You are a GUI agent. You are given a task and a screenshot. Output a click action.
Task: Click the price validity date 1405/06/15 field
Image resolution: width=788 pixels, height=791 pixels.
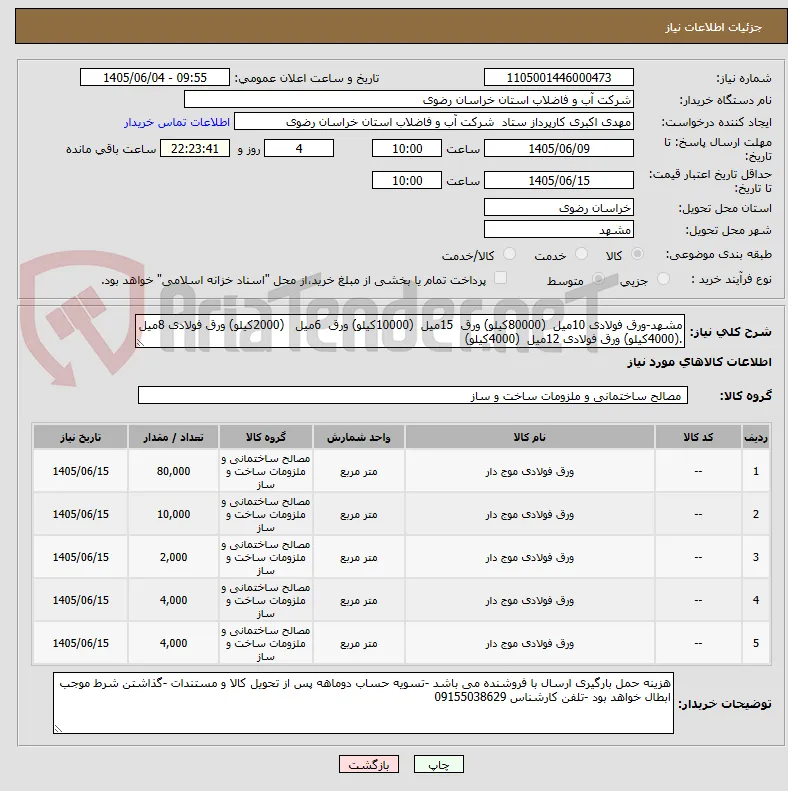tap(558, 180)
